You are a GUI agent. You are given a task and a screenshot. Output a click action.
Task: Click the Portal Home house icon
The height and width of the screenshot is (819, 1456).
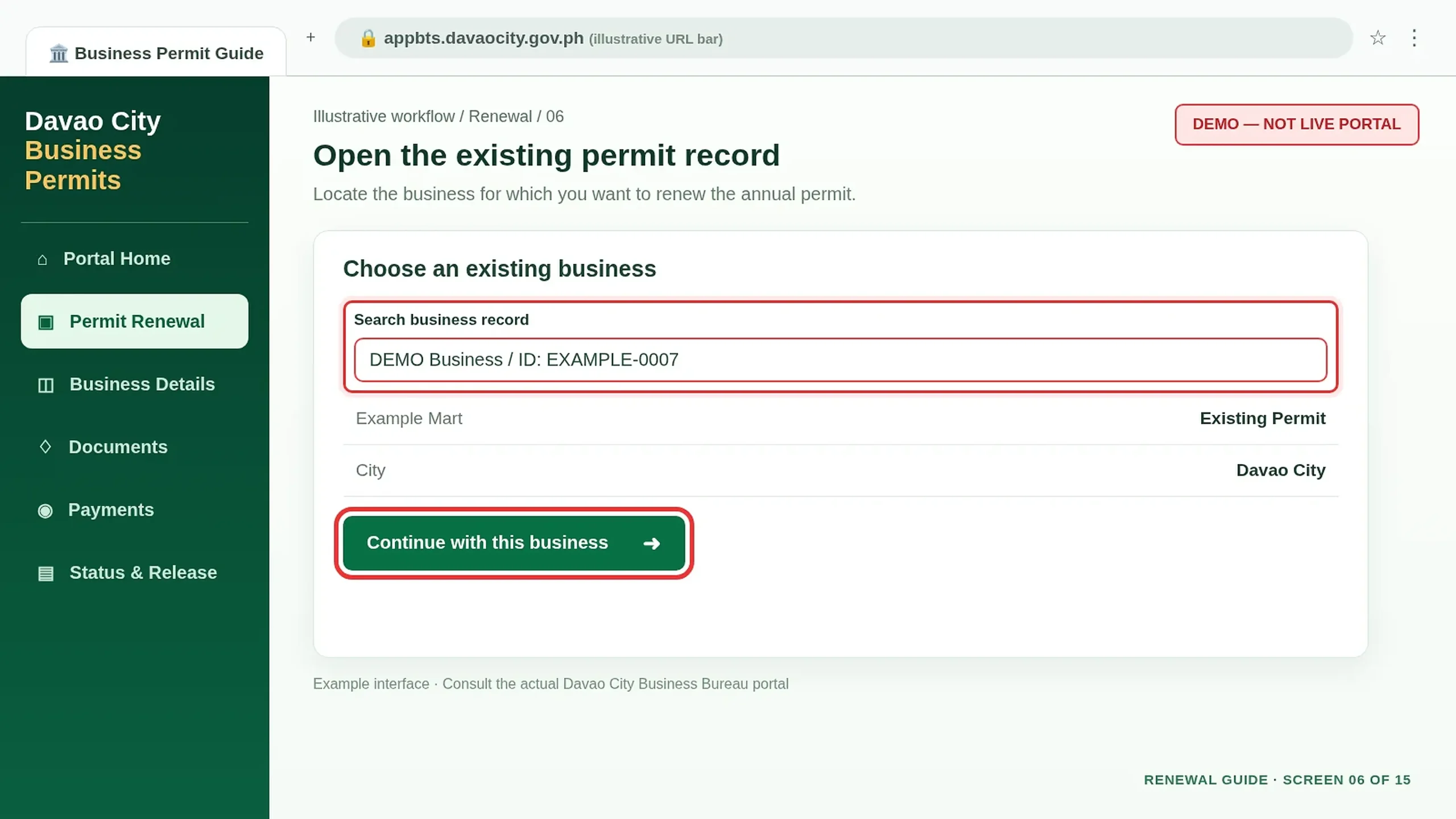tap(42, 260)
